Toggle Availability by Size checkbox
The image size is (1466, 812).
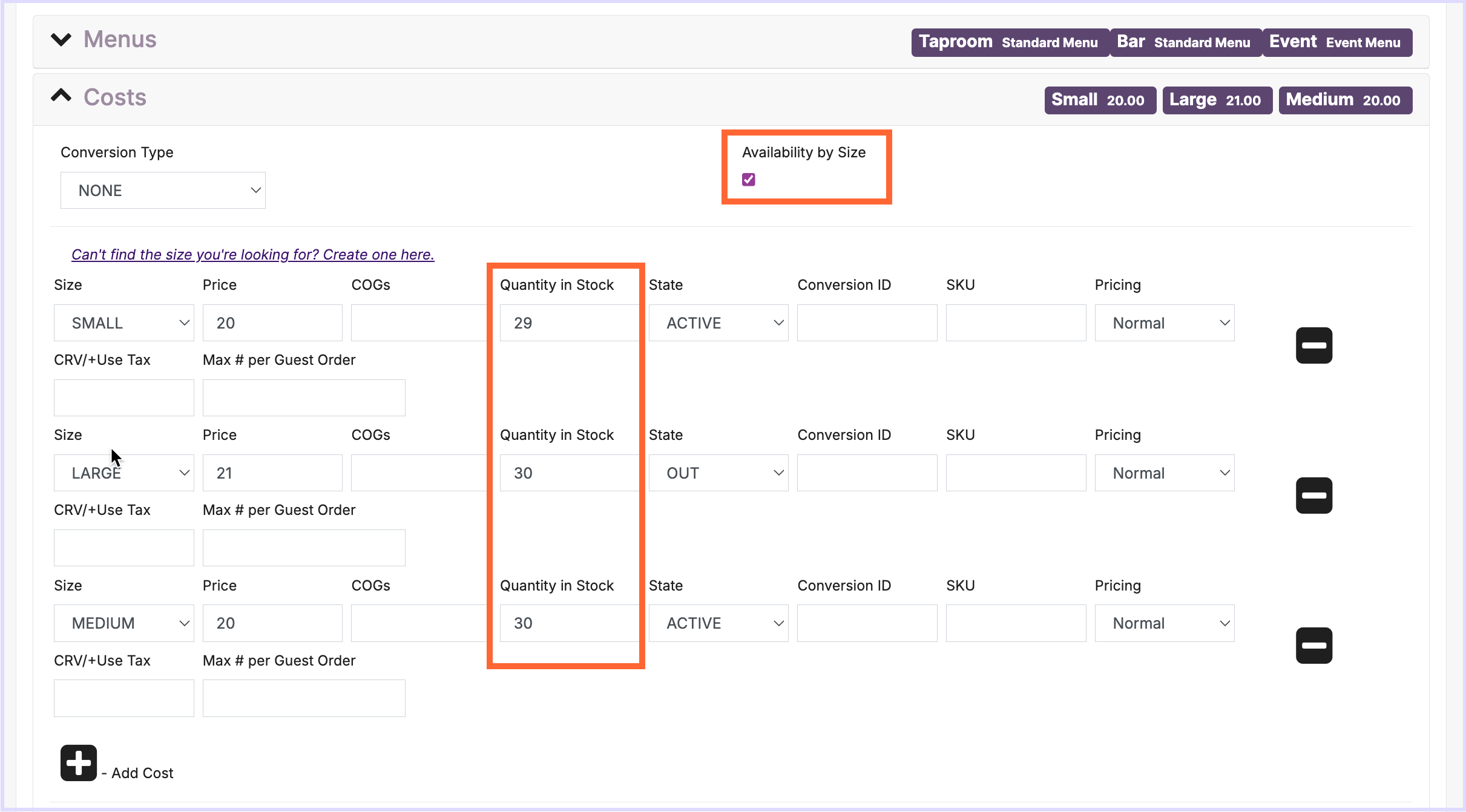pos(749,180)
